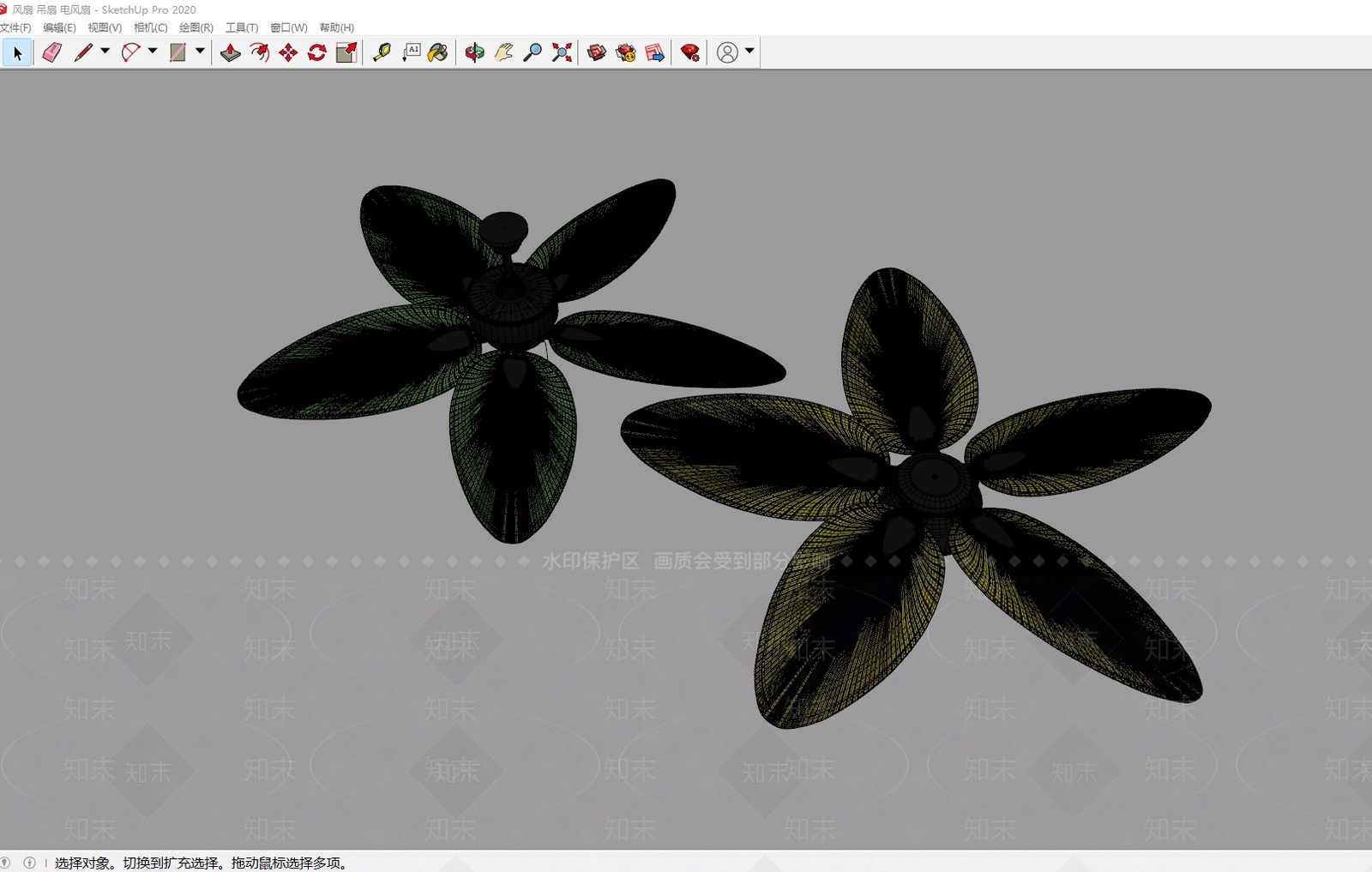Screen dimensions: 1372x872
Task: Open the 工具(T) menu
Action: (242, 27)
